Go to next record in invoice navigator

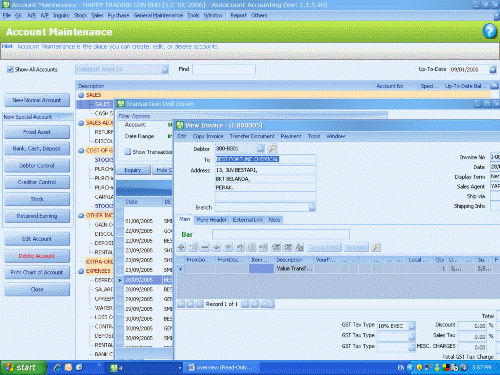click(245, 304)
